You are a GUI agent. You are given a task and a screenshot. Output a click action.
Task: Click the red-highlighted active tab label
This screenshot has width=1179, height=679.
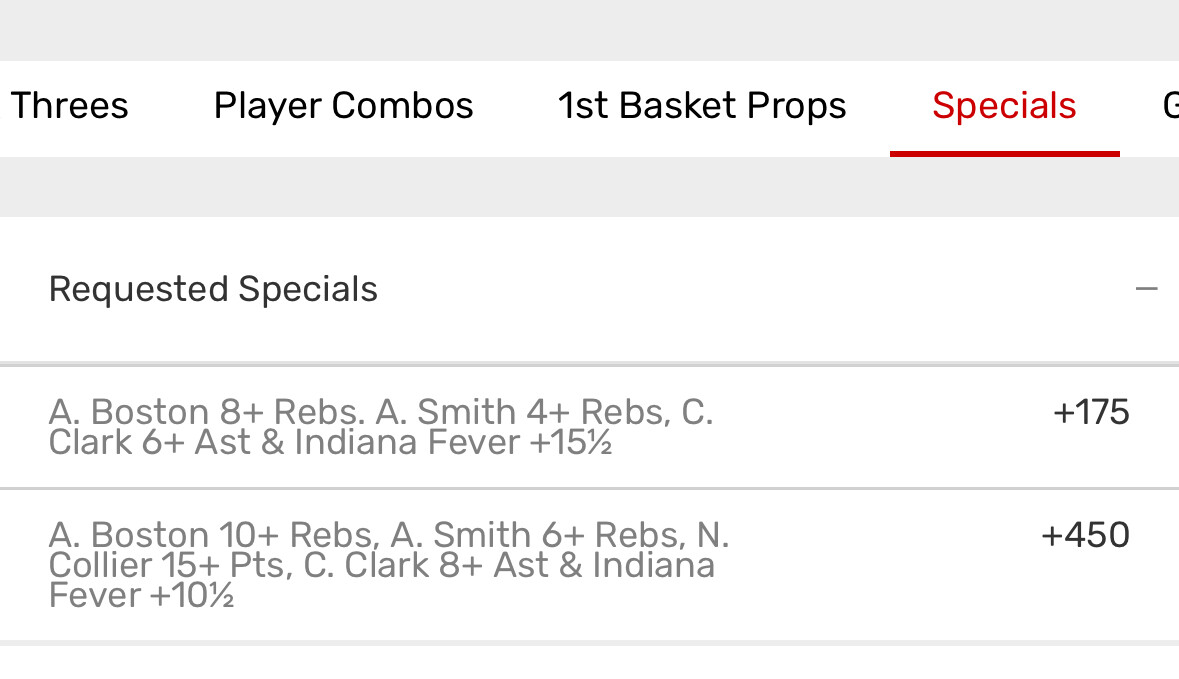[1004, 106]
